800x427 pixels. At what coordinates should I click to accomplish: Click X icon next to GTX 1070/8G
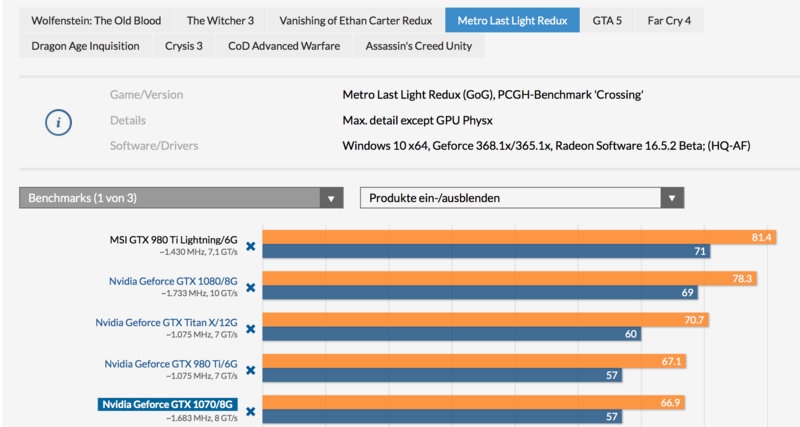pos(251,412)
